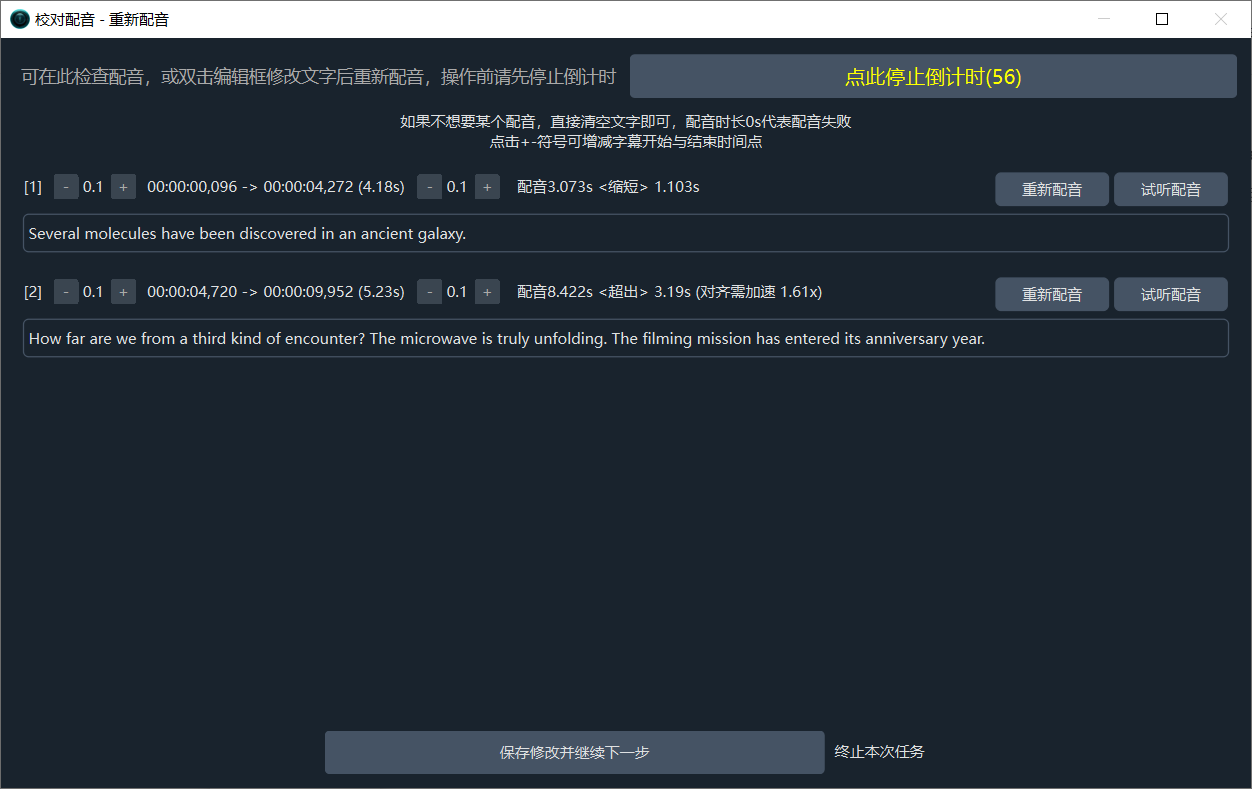This screenshot has height=789, width=1252.
Task: Edit the 'Several molecules' subtitle text box
Action: (x=625, y=234)
